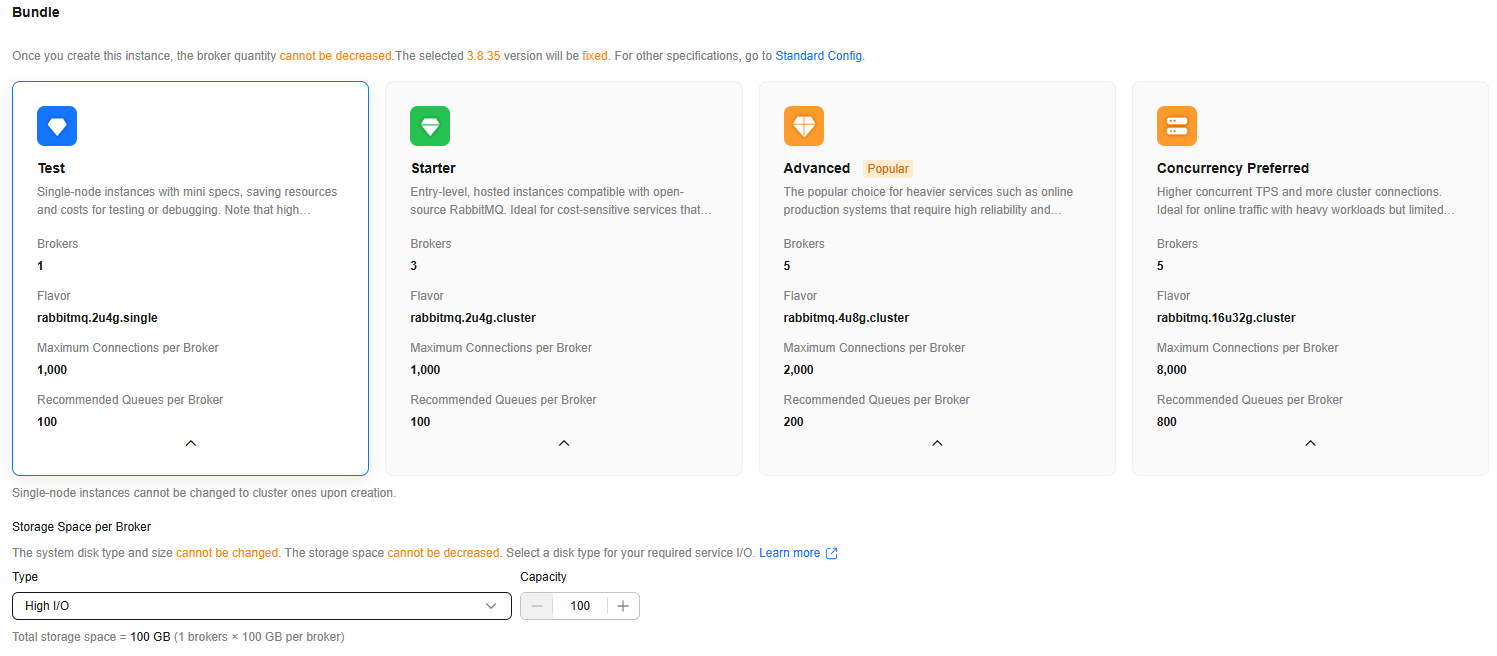The height and width of the screenshot is (656, 1497).
Task: Click flavor rabbitmq.2u4g.cluster
Action: [473, 318]
